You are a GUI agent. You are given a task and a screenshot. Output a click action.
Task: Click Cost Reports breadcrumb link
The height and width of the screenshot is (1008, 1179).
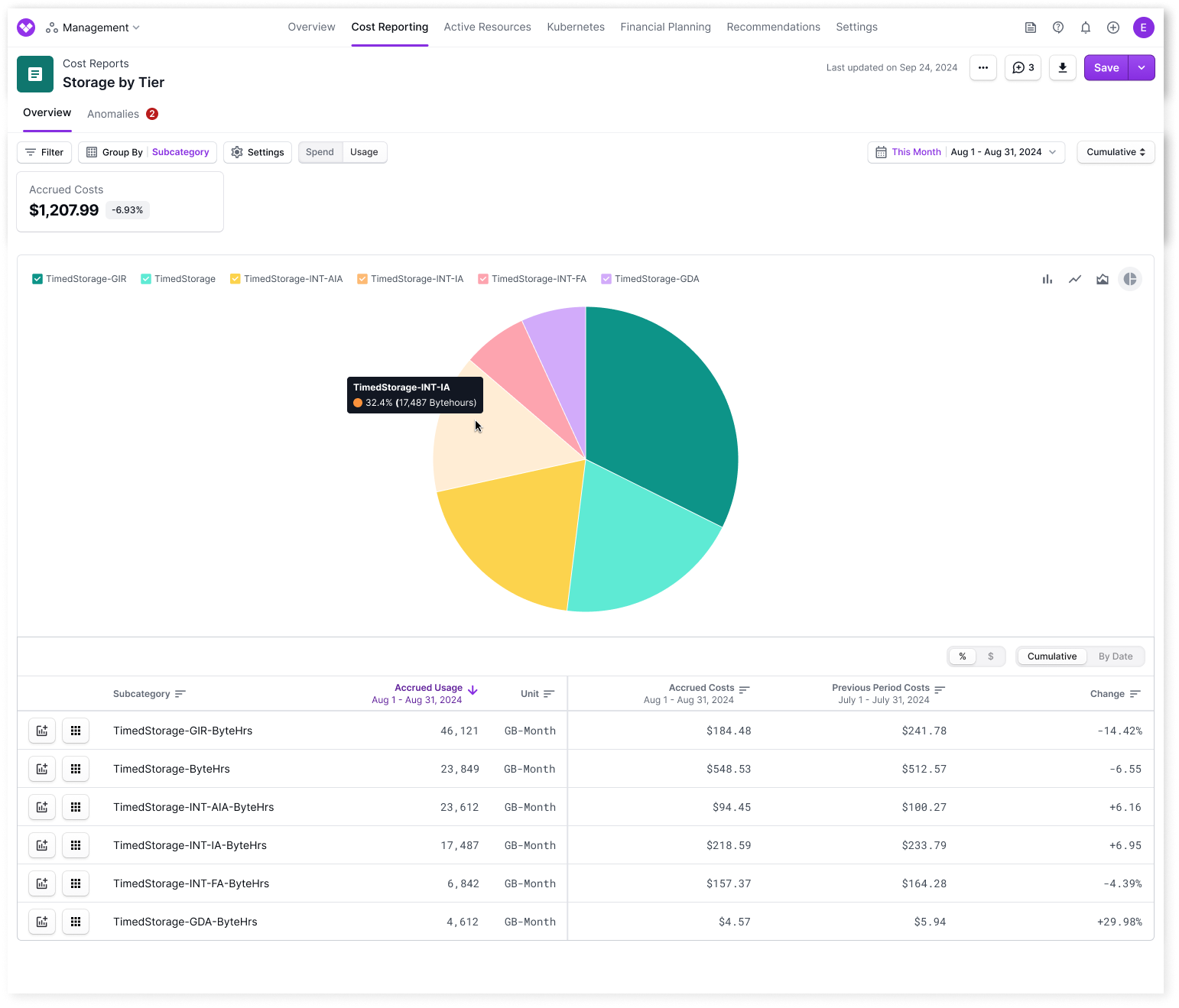[x=96, y=63]
